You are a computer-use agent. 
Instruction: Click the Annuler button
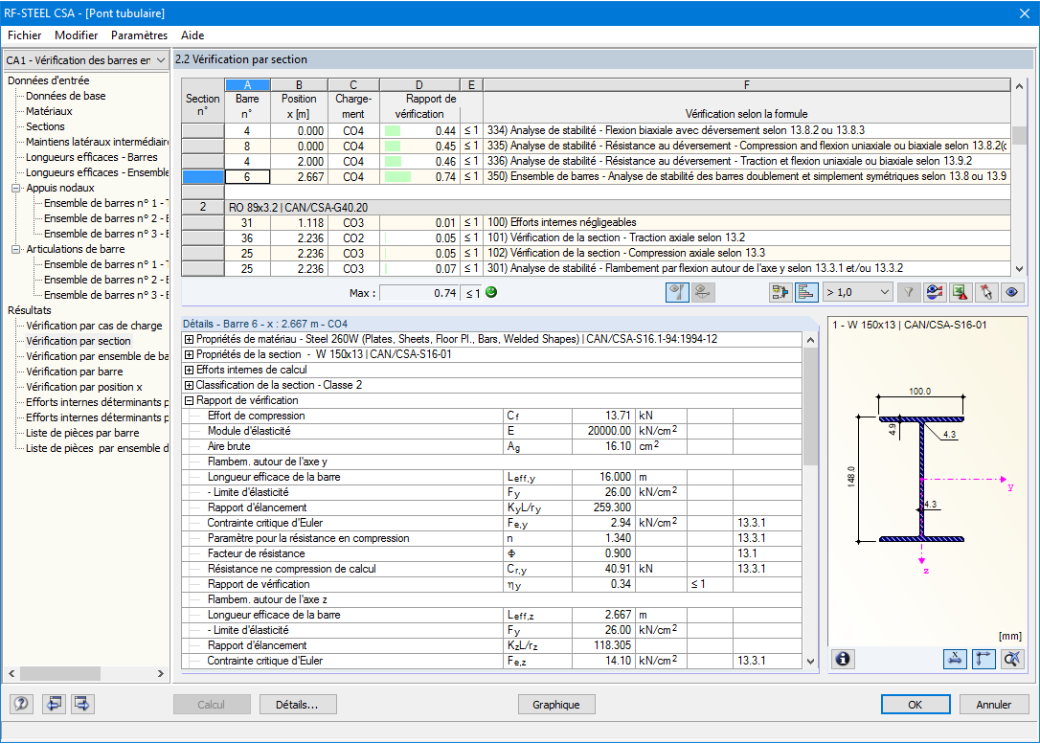(994, 704)
